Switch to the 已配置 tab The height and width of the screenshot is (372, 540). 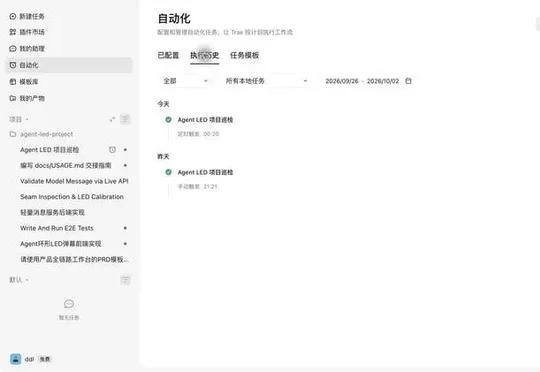[x=168, y=55]
